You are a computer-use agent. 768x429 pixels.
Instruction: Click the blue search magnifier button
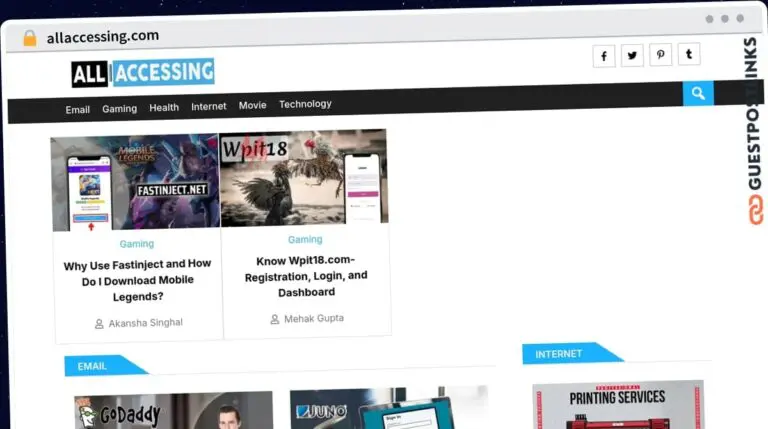[698, 94]
